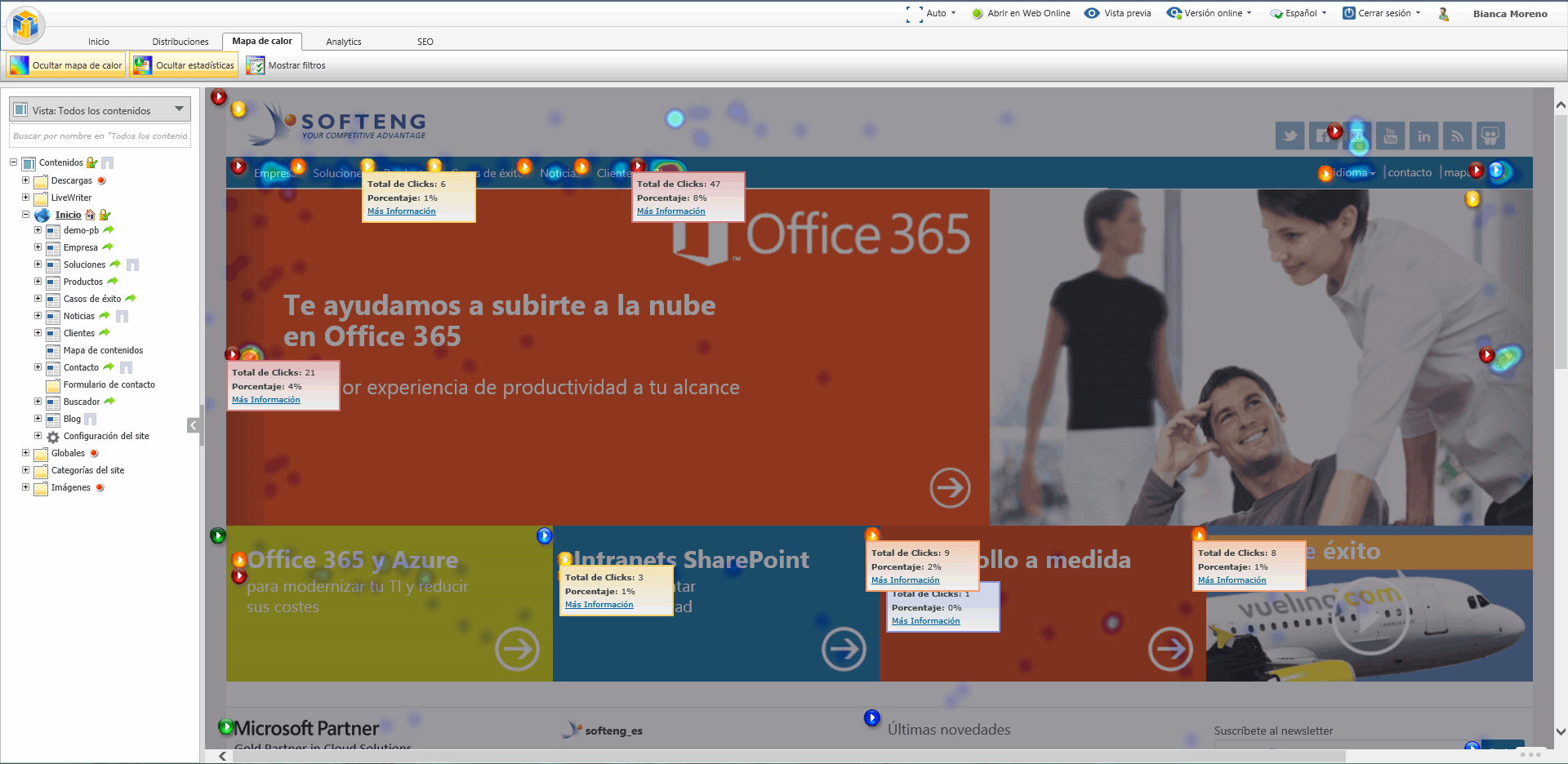Click the SlideShare icon on the site header
The width and height of the screenshot is (1568, 764).
pyautogui.click(x=1490, y=136)
